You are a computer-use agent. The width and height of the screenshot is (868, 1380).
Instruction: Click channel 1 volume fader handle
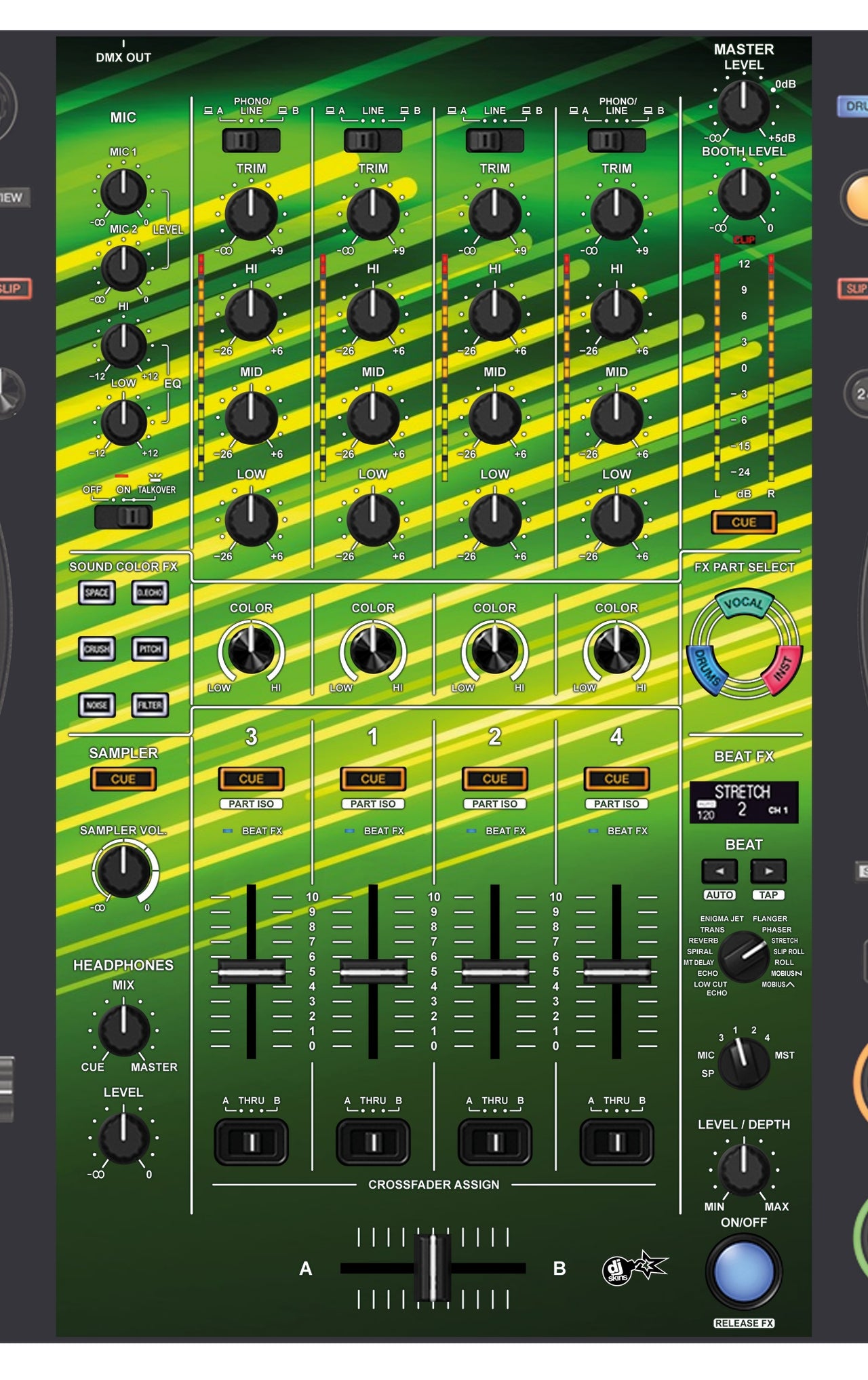[x=373, y=972]
